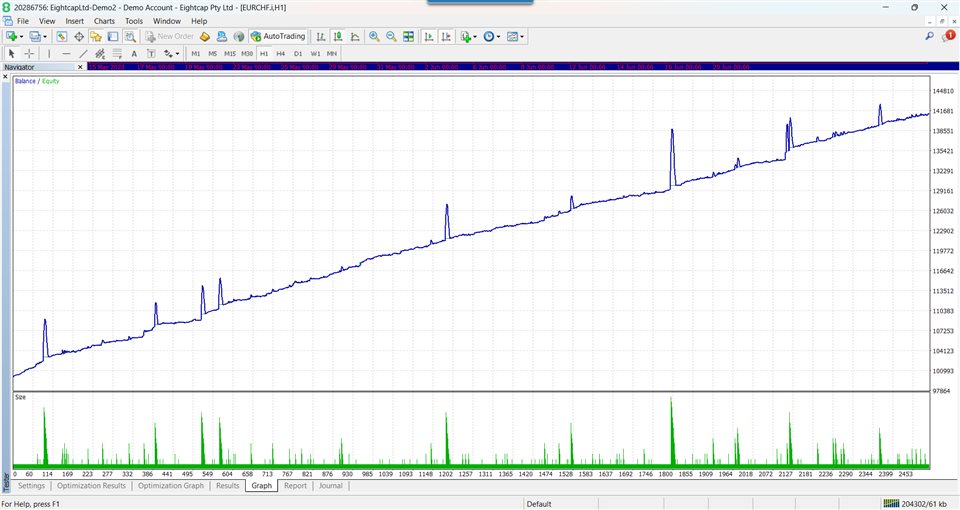Open the Charts menu
Screen dimensions: 960x510
[x=104, y=21]
